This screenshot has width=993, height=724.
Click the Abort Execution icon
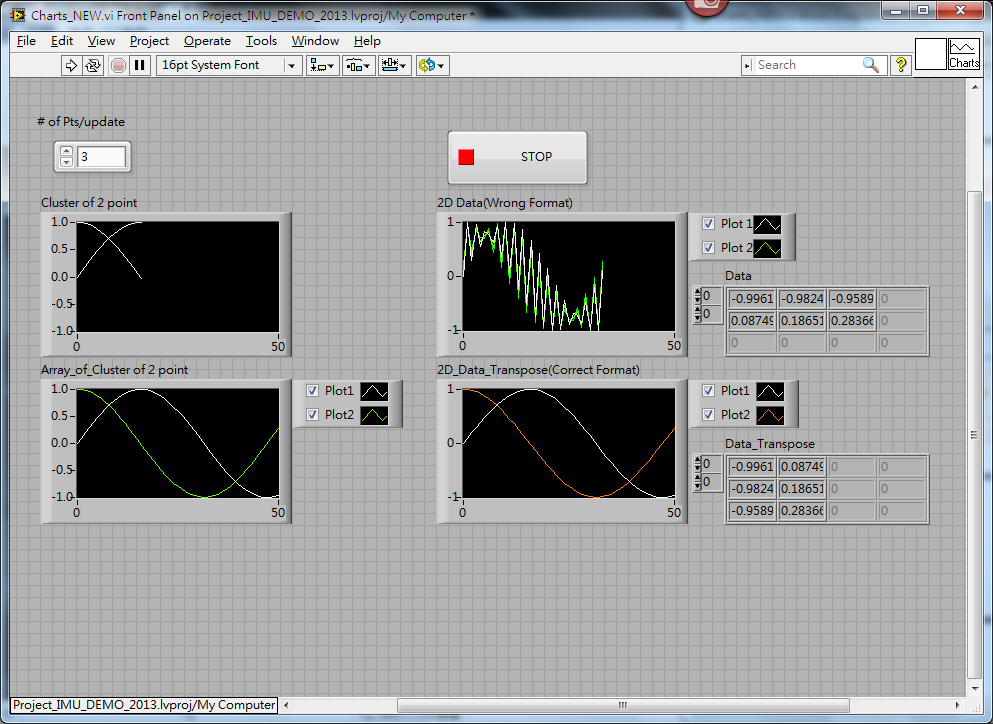coord(120,65)
